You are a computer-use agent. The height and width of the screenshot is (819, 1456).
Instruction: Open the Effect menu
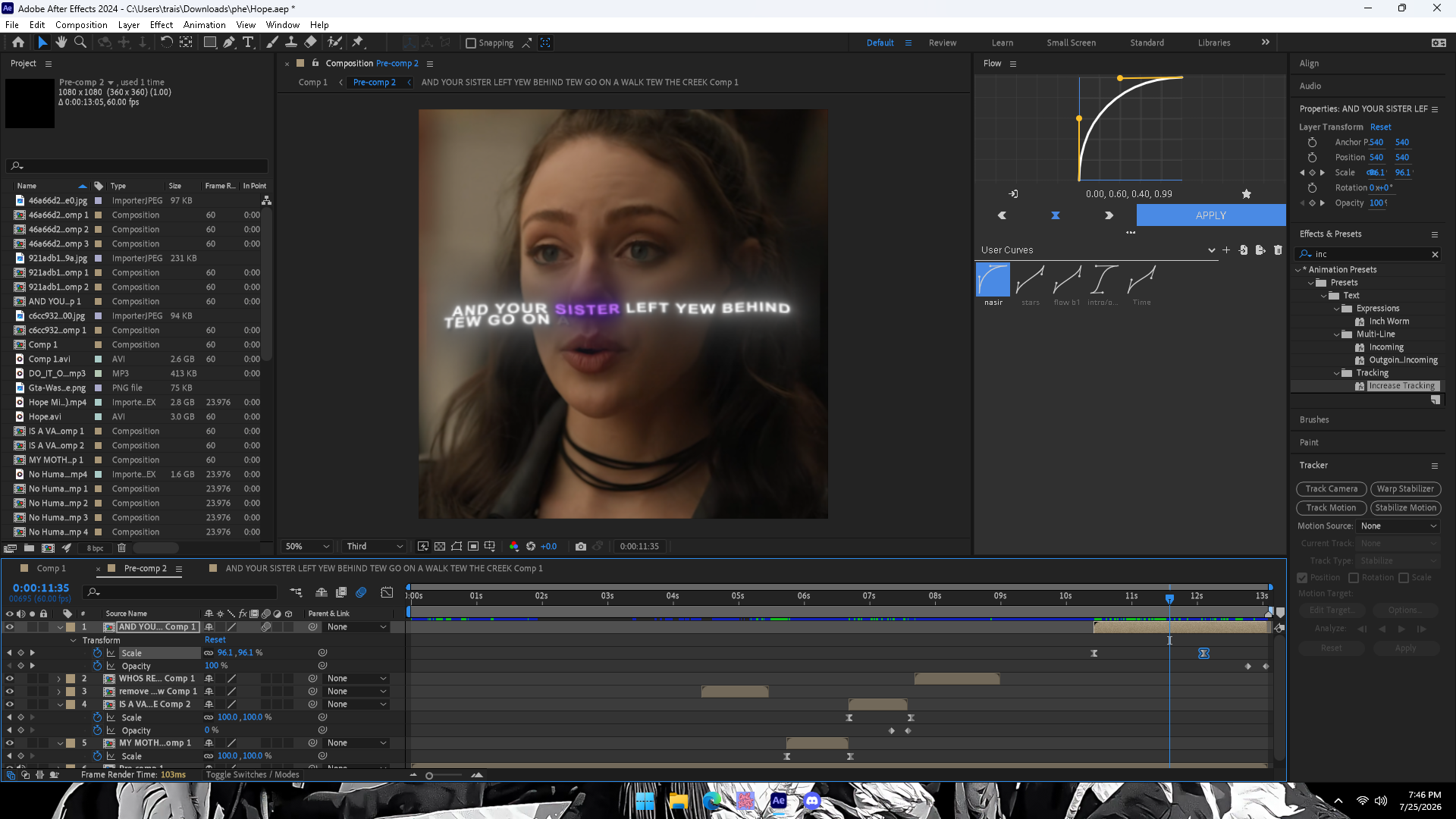pyautogui.click(x=162, y=25)
